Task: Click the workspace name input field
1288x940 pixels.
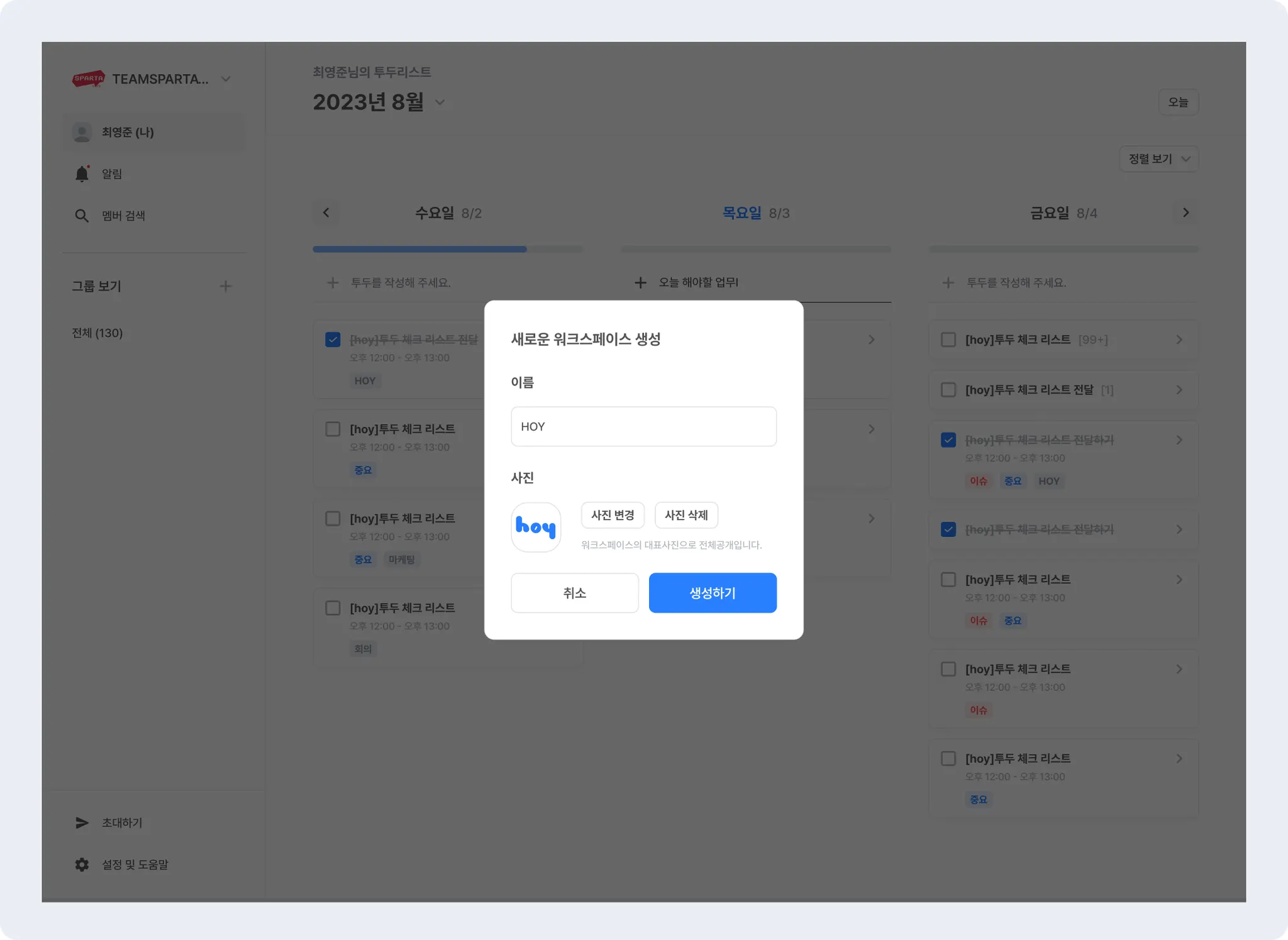Action: pyautogui.click(x=643, y=426)
